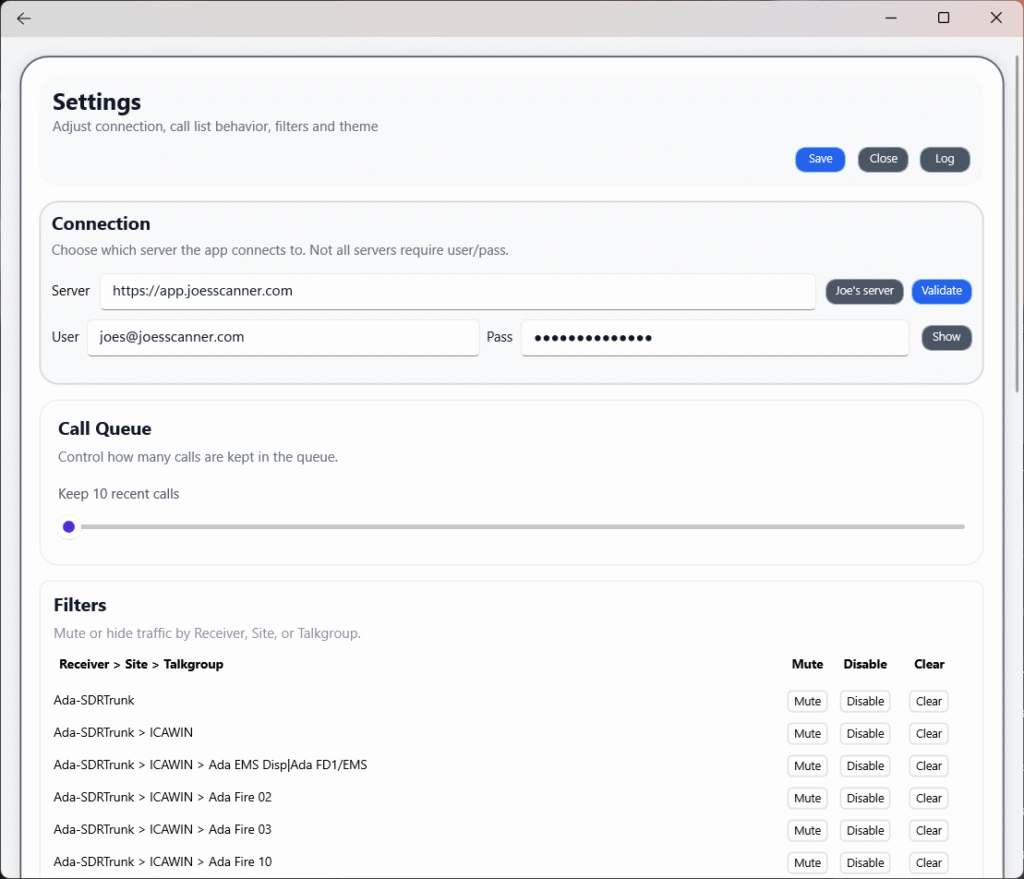The width and height of the screenshot is (1024, 879).
Task: Clear filter for Ada EMS Disp talkgroup
Action: click(x=928, y=766)
